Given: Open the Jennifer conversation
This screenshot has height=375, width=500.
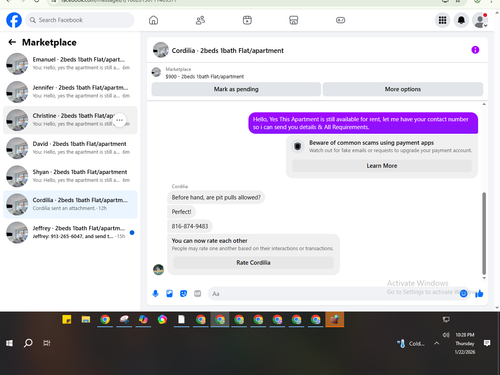Looking at the screenshot, I should pyautogui.click(x=70, y=92).
